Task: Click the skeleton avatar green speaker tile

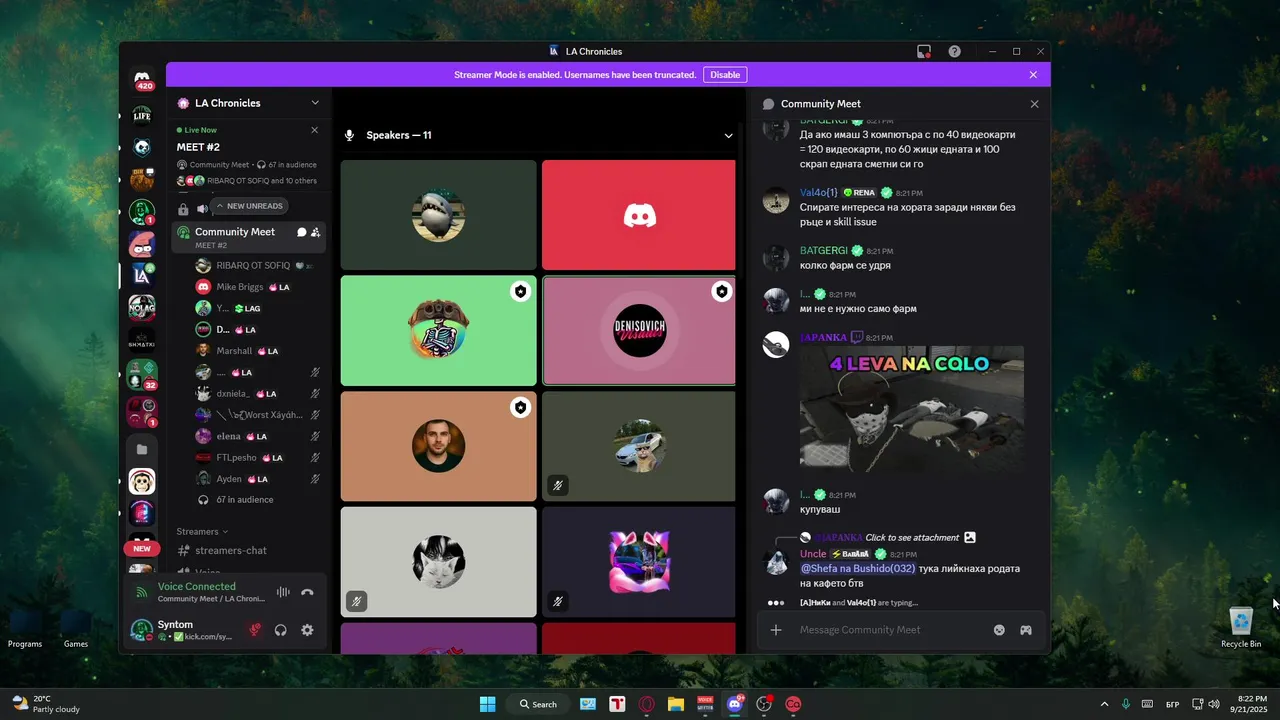Action: click(438, 331)
